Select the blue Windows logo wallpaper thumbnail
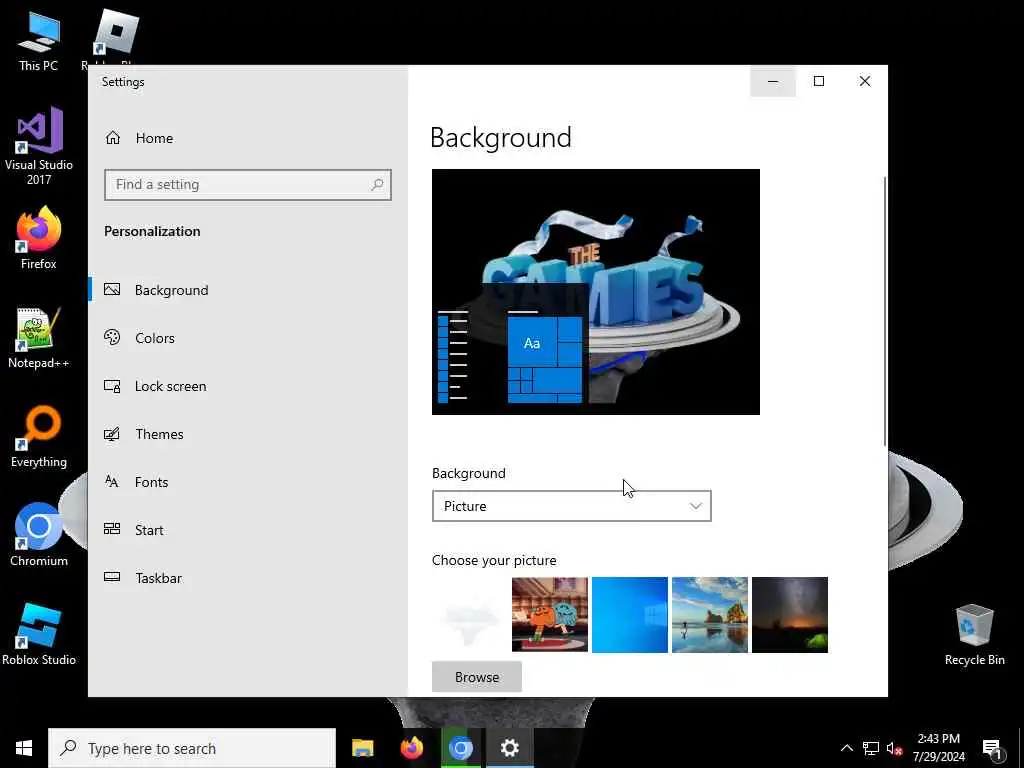1024x768 pixels. (x=630, y=615)
